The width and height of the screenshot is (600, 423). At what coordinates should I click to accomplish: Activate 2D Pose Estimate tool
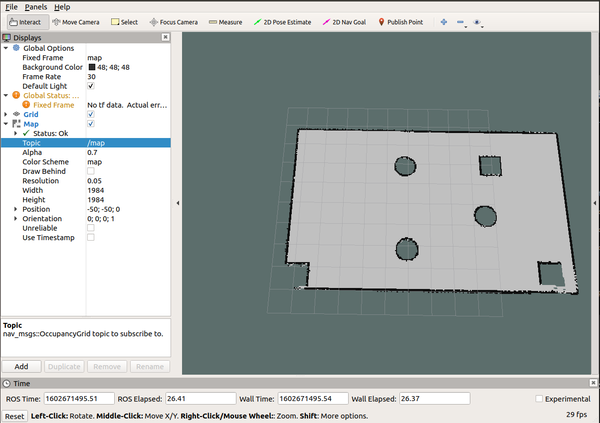(x=283, y=21)
